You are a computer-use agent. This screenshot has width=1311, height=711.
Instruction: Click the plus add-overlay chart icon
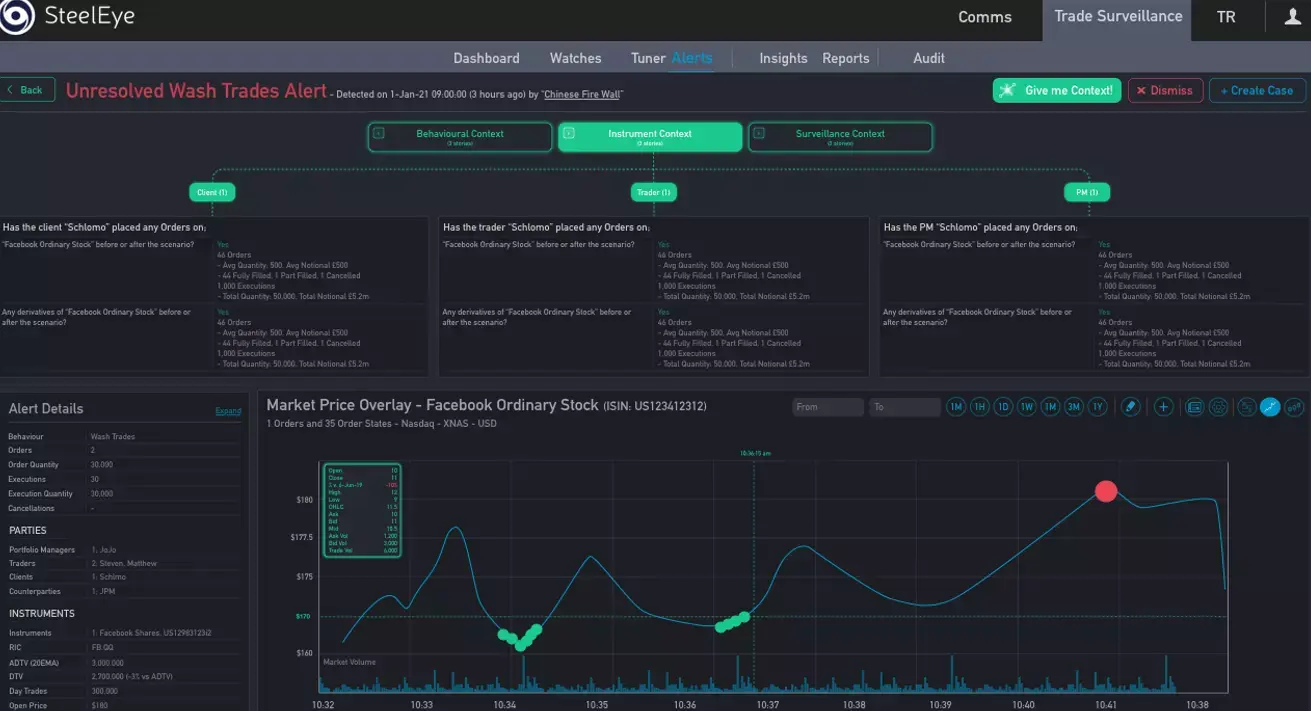(x=1163, y=407)
